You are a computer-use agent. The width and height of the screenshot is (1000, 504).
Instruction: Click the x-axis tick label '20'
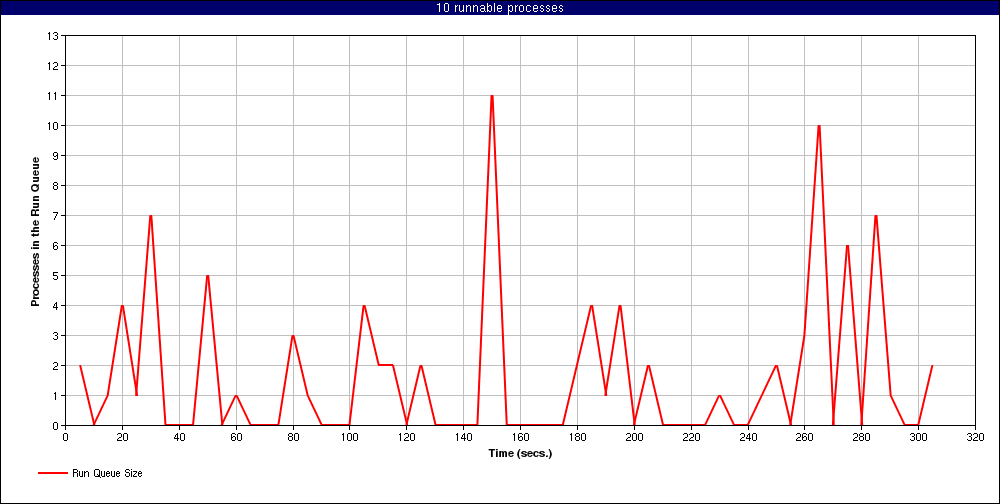point(122,438)
